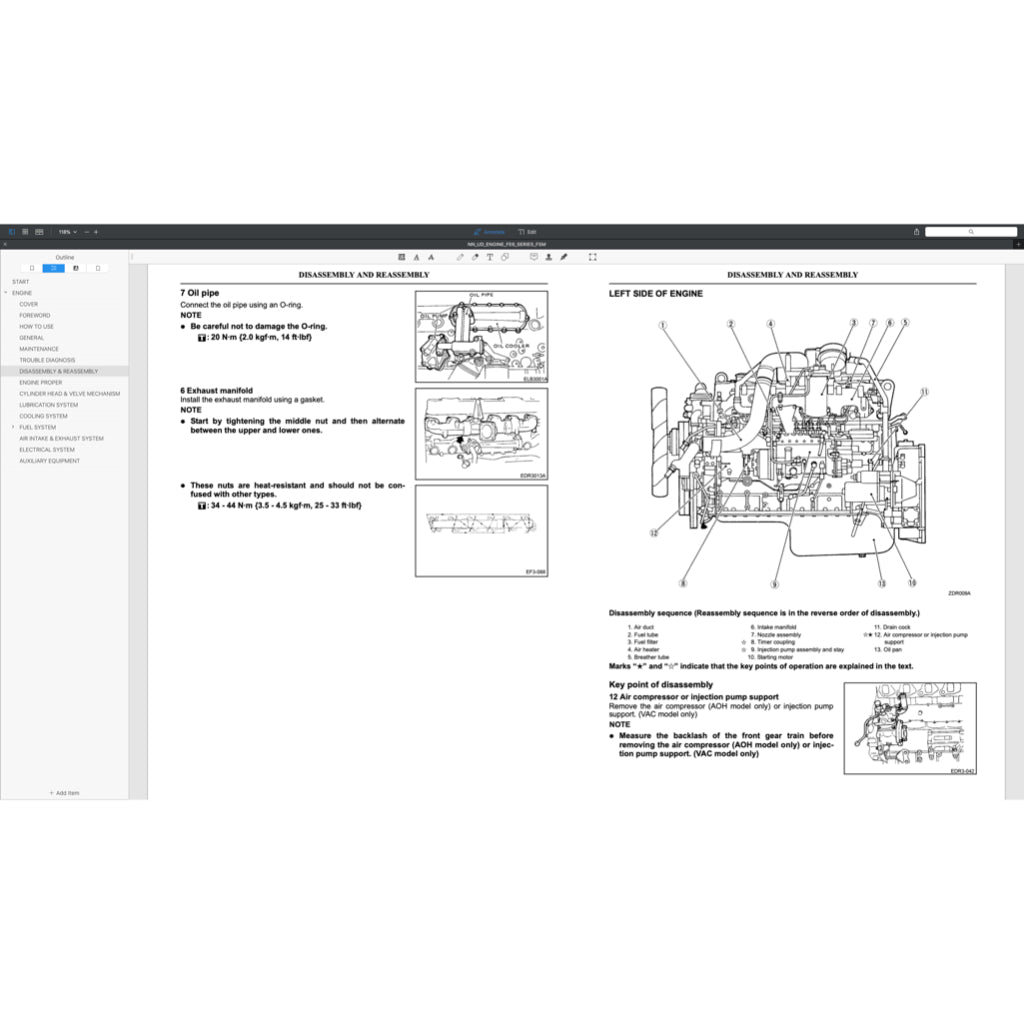
Task: Open the stamp annotation tool
Action: point(550,257)
